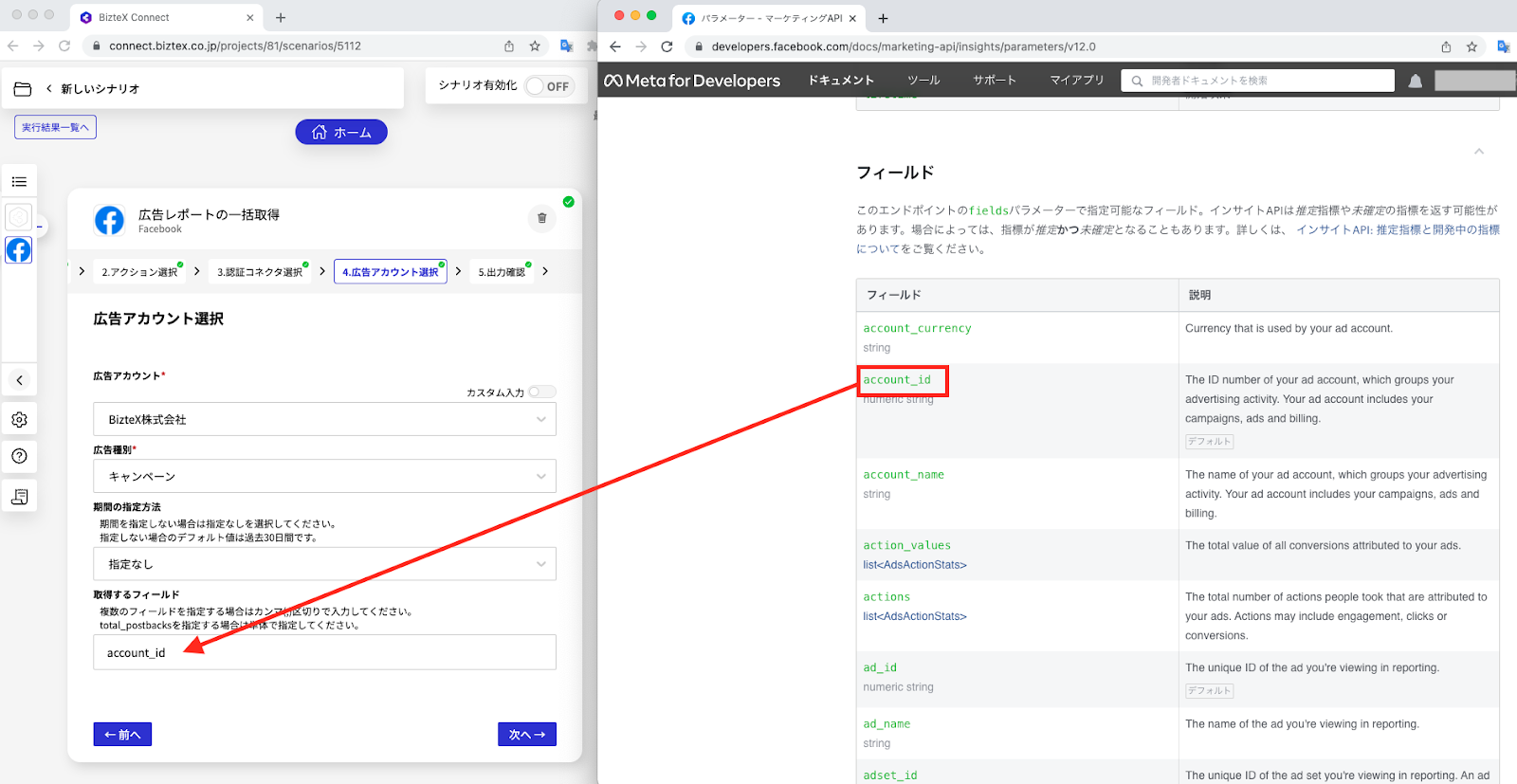Click the 取得するフィールド input containing account_id
The image size is (1517, 784).
click(324, 652)
